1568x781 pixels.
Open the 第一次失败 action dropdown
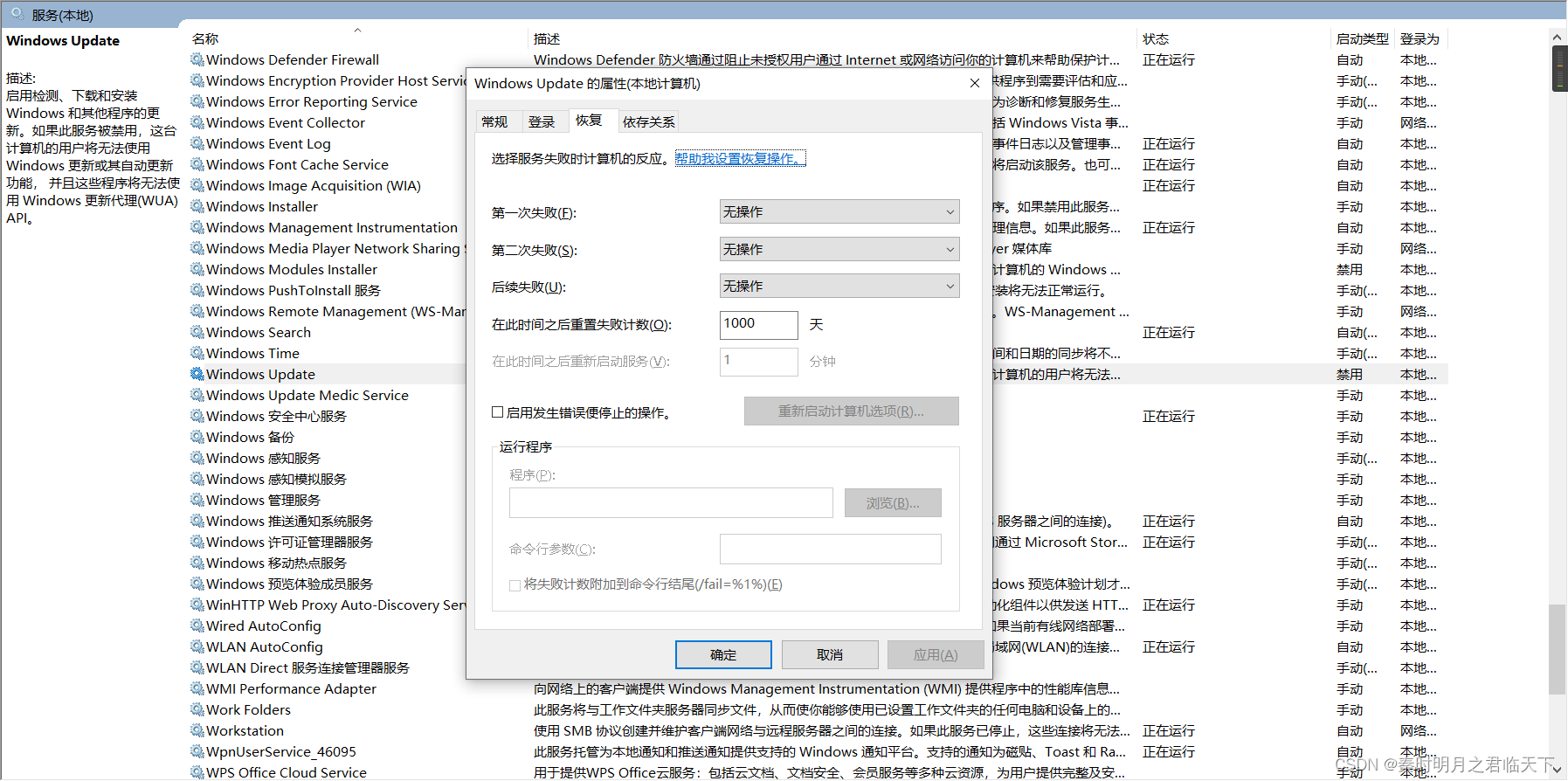[x=839, y=211]
